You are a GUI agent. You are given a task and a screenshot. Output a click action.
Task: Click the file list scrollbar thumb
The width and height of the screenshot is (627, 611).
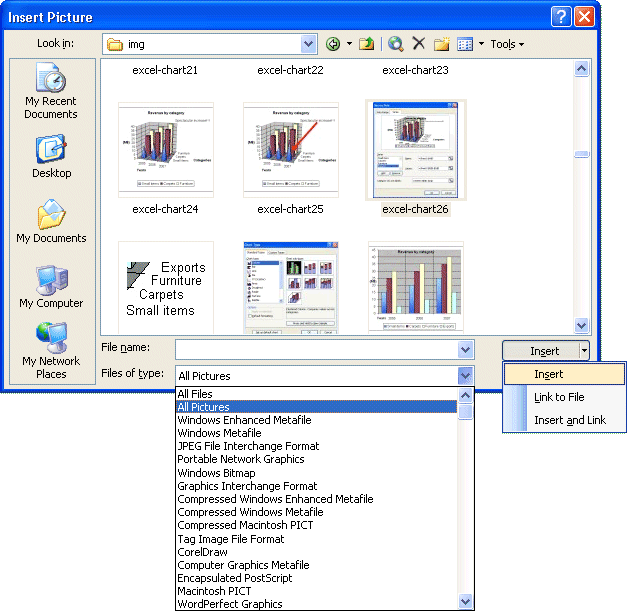(581, 154)
